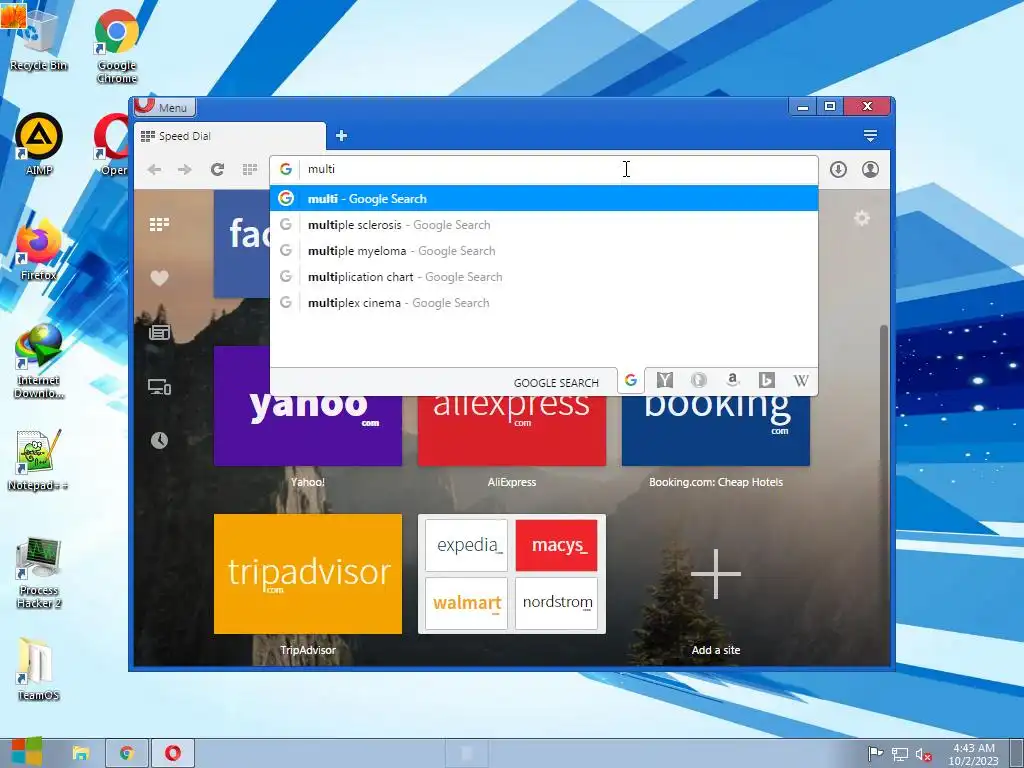Image resolution: width=1024 pixels, height=768 pixels.
Task: Open history clock icon in sidebar
Action: 159,440
